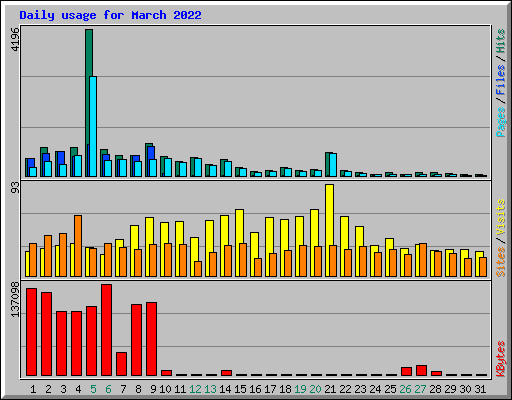The width and height of the screenshot is (512, 400).
Task: Click the 137098 axis label
Action: tap(15, 299)
